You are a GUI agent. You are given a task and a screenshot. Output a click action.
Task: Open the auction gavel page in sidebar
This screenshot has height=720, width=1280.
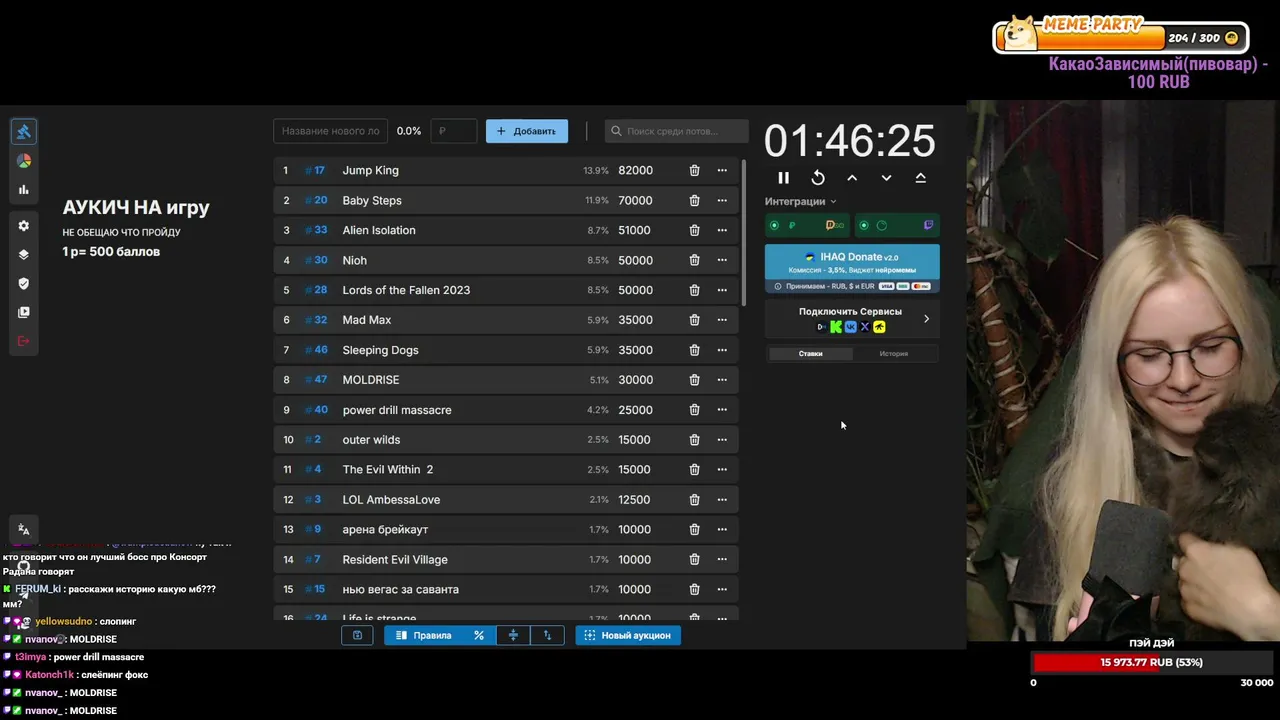pos(24,132)
